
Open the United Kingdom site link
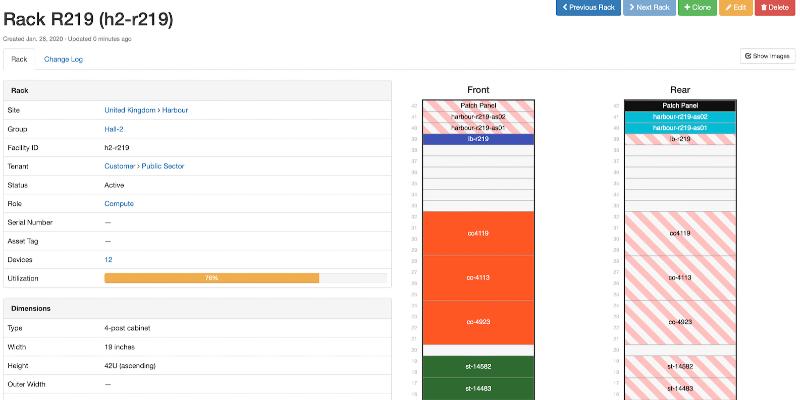pyautogui.click(x=132, y=109)
